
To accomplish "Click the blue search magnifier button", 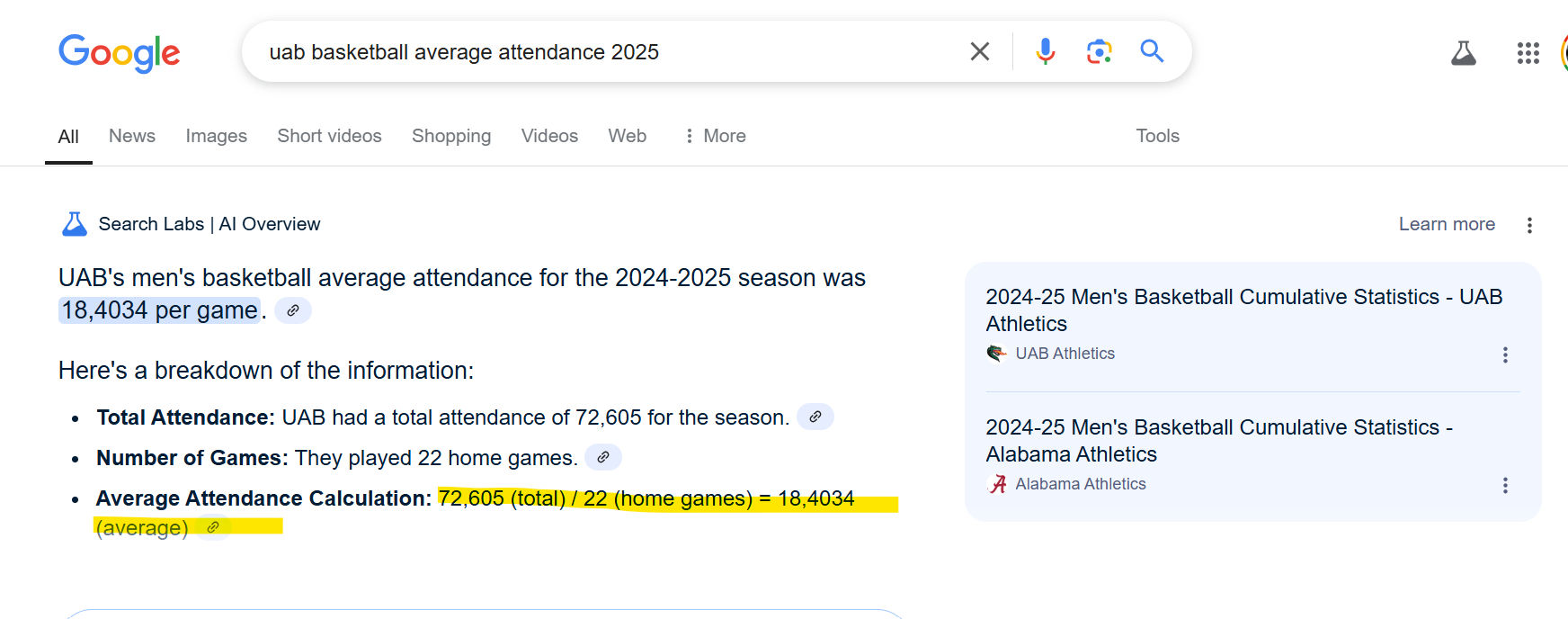I will (1152, 51).
